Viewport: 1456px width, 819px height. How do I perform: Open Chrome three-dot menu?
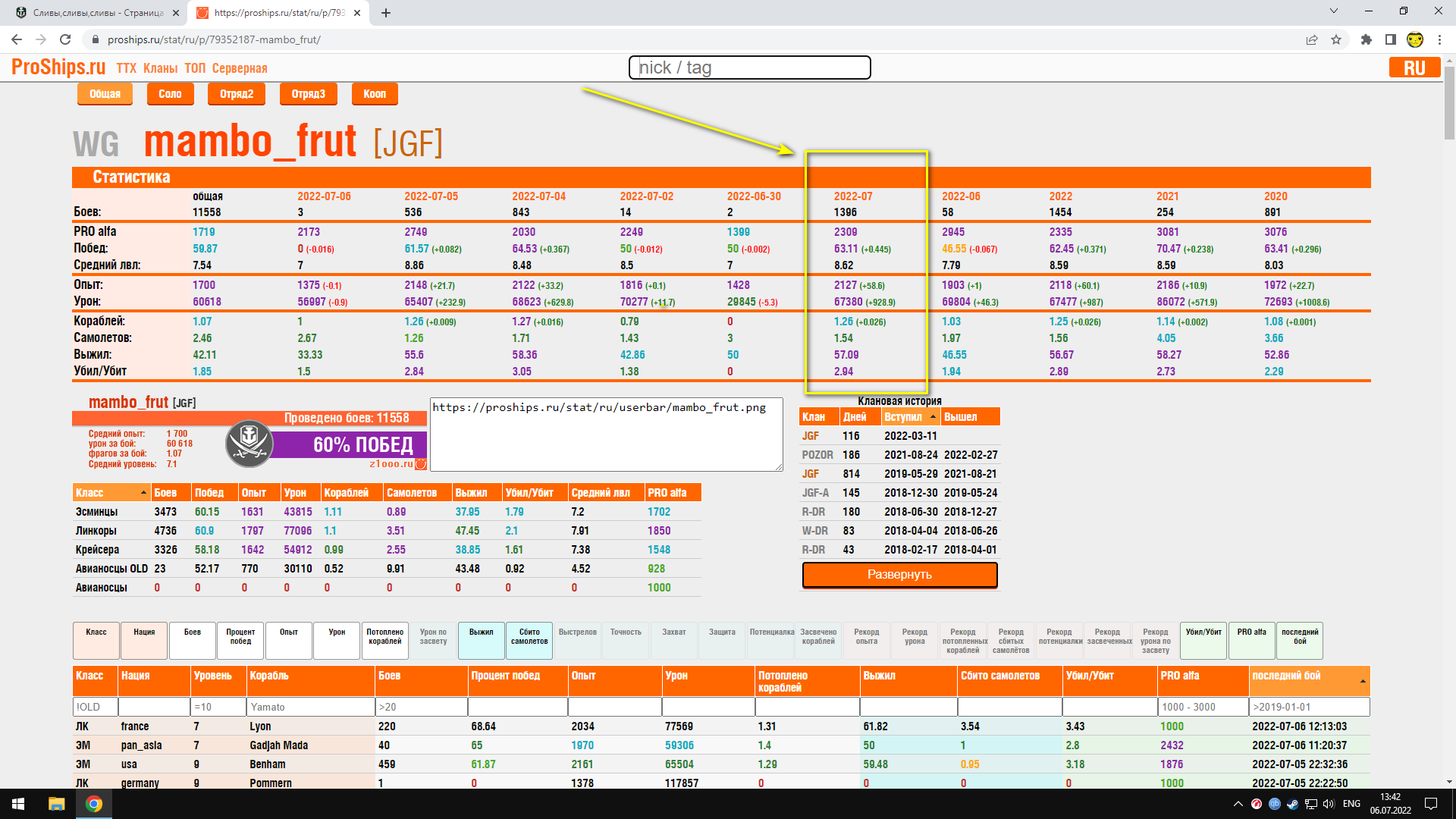pos(1439,39)
